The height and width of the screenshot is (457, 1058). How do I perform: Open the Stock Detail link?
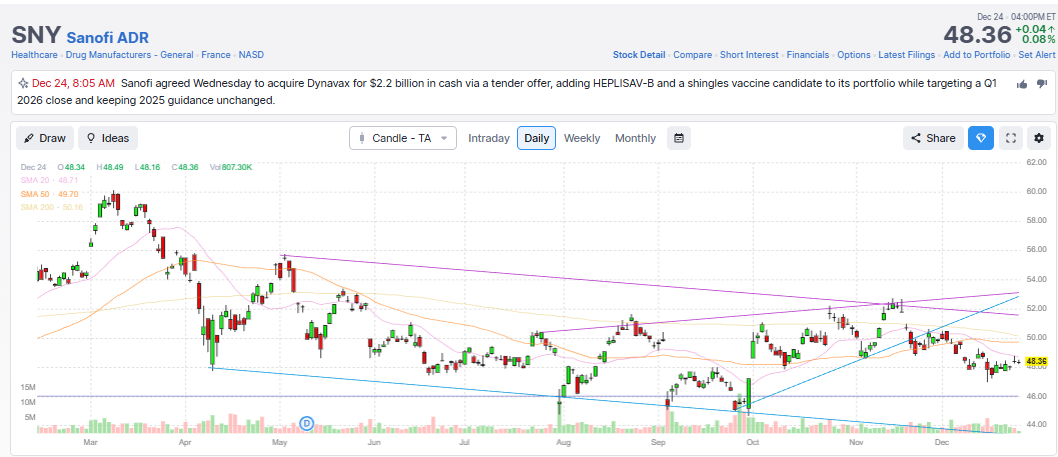638,55
